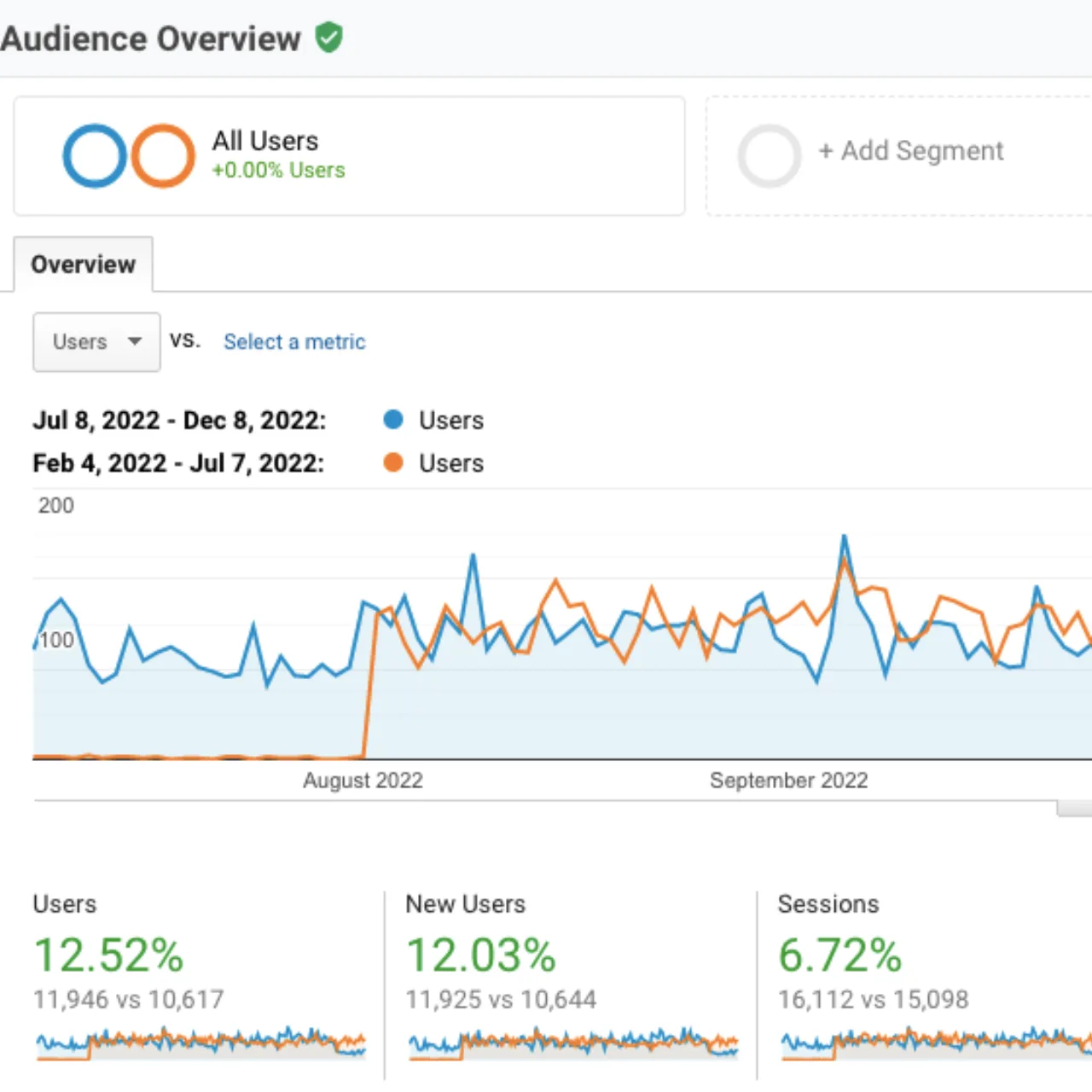Screen dimensions: 1092x1092
Task: Click the 200 y-axis label
Action: 56,506
